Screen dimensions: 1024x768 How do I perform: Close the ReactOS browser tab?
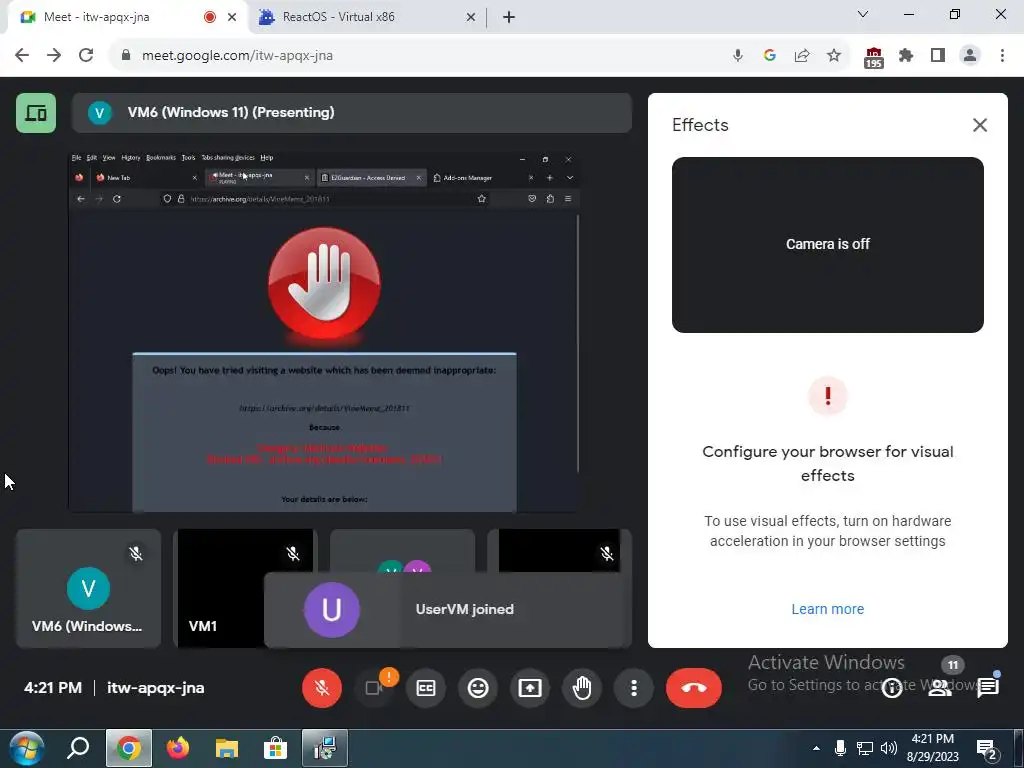click(470, 17)
